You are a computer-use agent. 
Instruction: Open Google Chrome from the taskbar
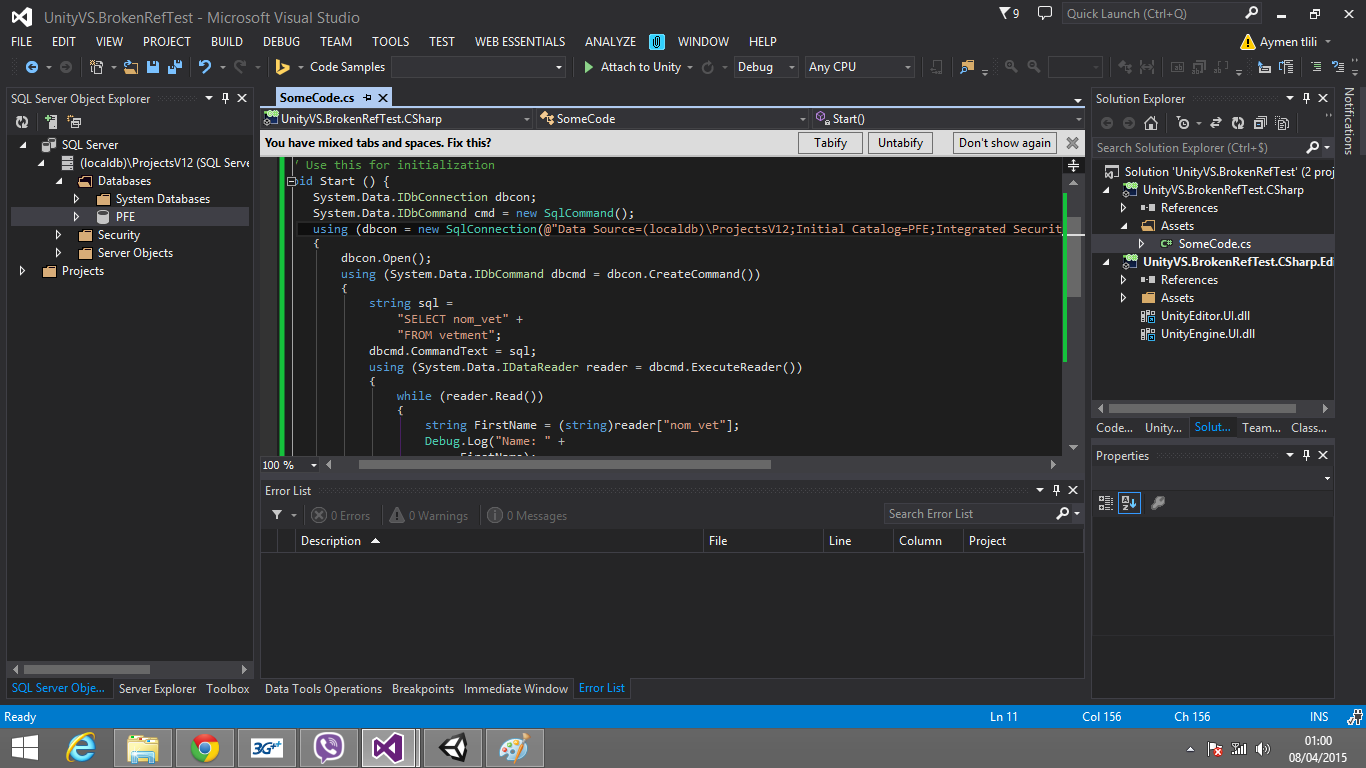pyautogui.click(x=205, y=747)
